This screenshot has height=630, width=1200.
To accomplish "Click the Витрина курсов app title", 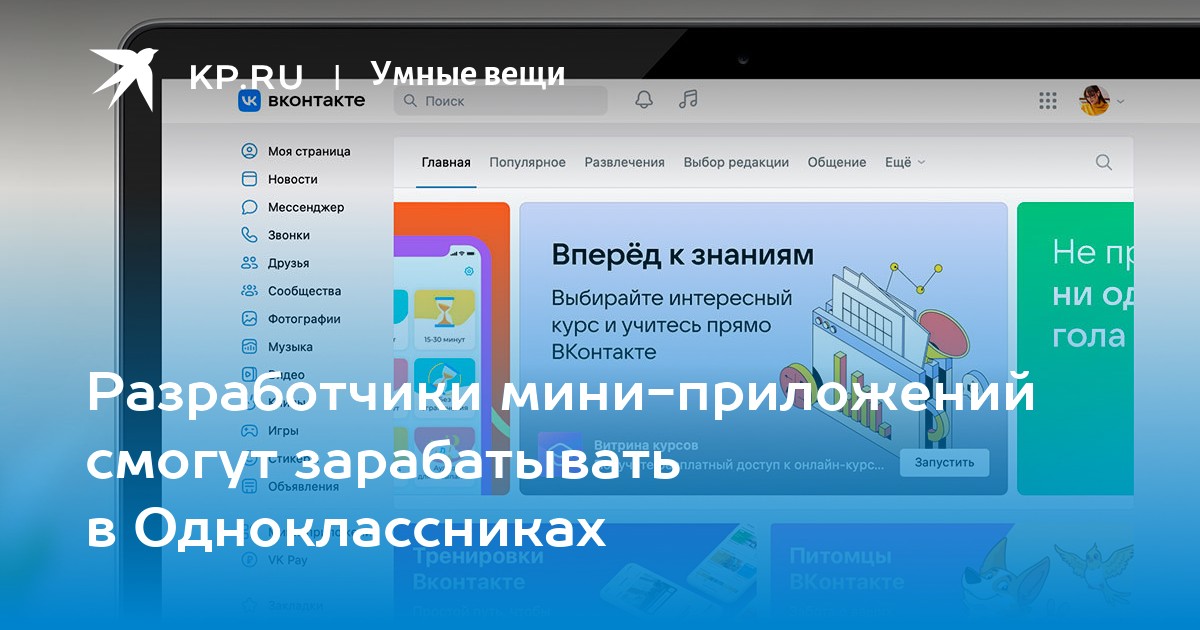I will [x=646, y=445].
